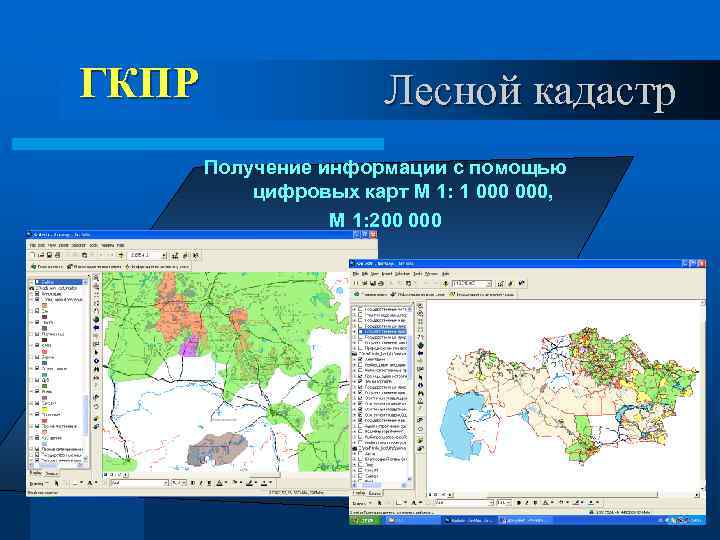Click Add Data button in right ArcMap toolbar
The width and height of the screenshot is (720, 540).
pos(445,283)
